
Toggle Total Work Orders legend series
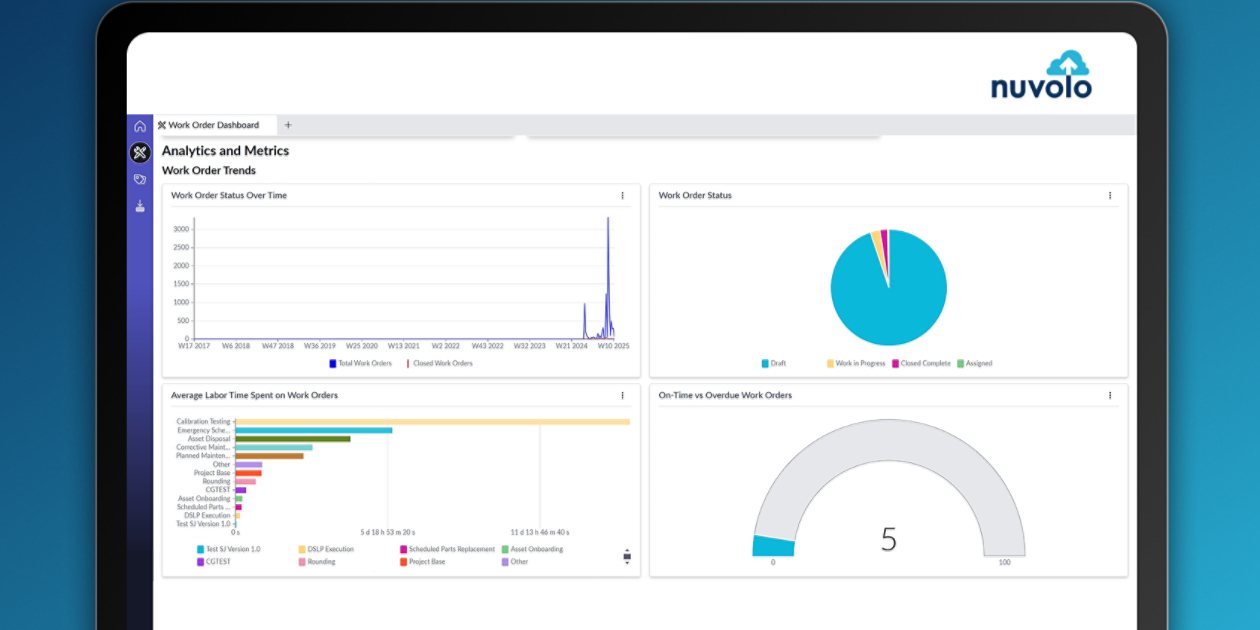[x=361, y=364]
